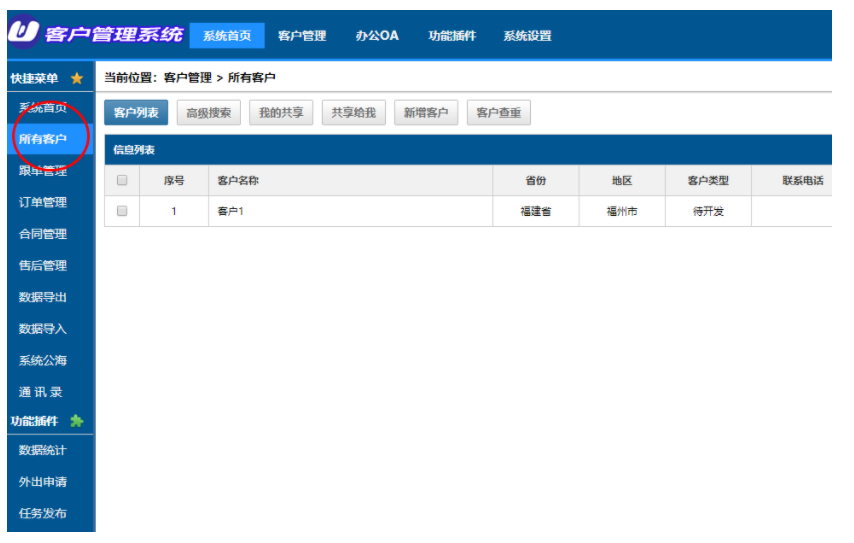The image size is (854, 543).
Task: Click the green puzzle icon beside 功能插件
Action: coord(77,421)
